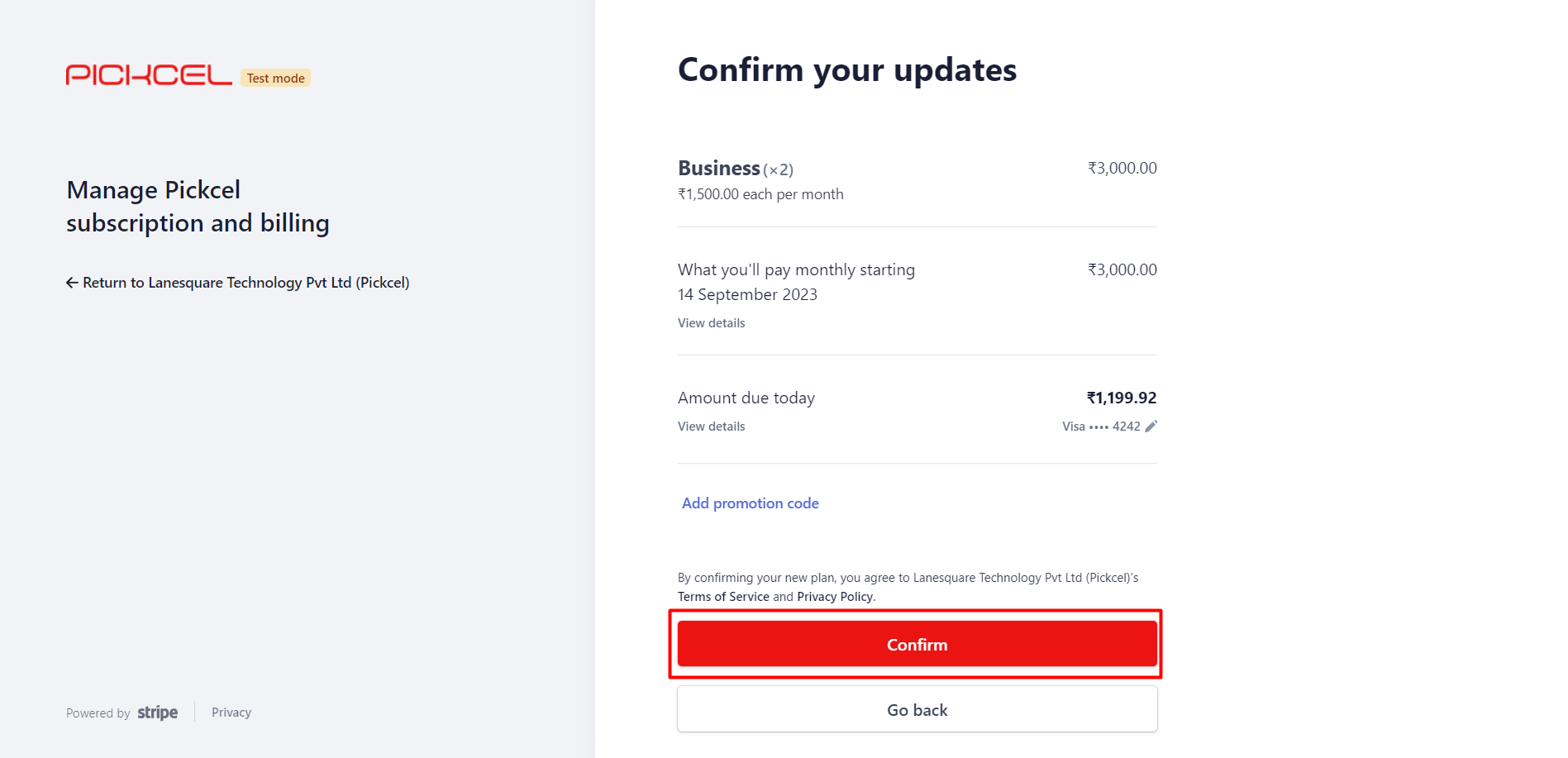Open Add promotion code link
1568x758 pixels.
pos(750,503)
